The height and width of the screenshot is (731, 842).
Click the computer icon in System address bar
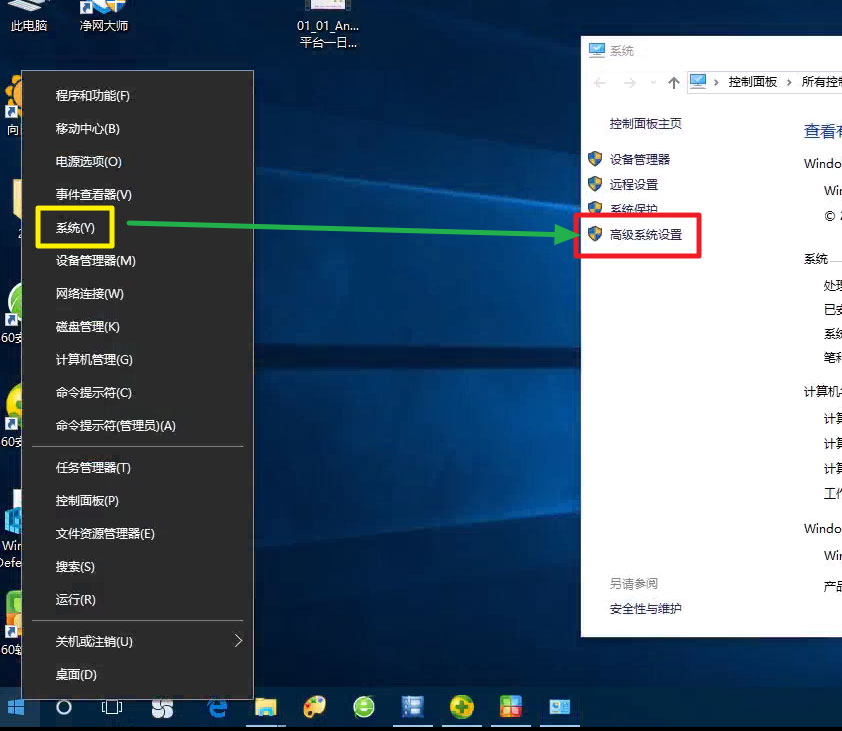698,82
